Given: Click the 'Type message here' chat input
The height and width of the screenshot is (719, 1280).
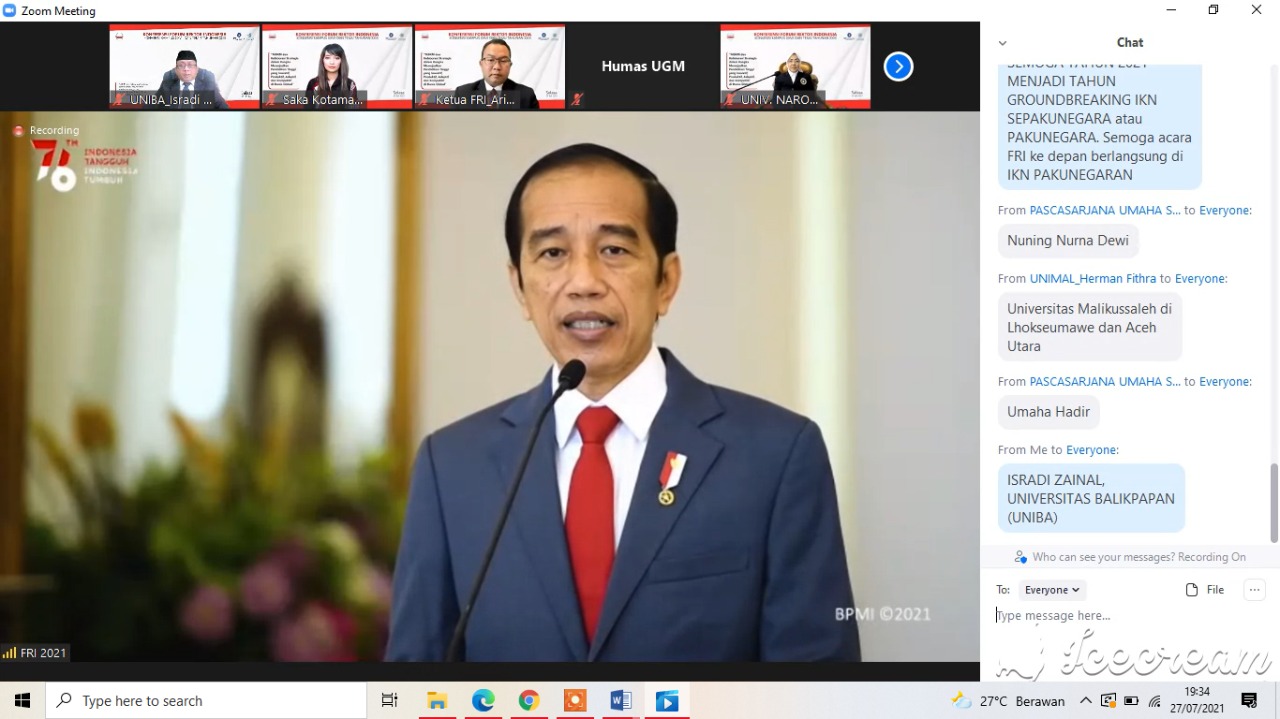Looking at the screenshot, I should 1120,616.
